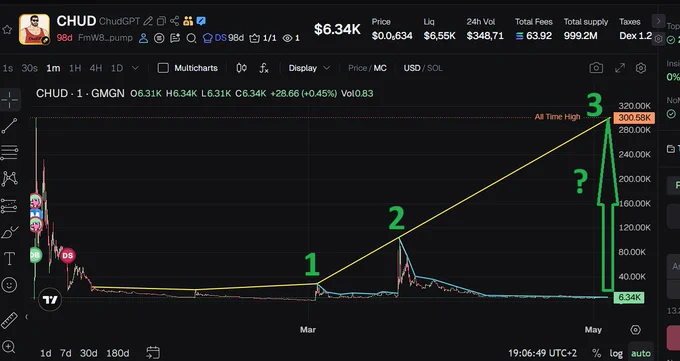Switch chart to MC mode
Screen dimensions: 680x361
[380, 68]
